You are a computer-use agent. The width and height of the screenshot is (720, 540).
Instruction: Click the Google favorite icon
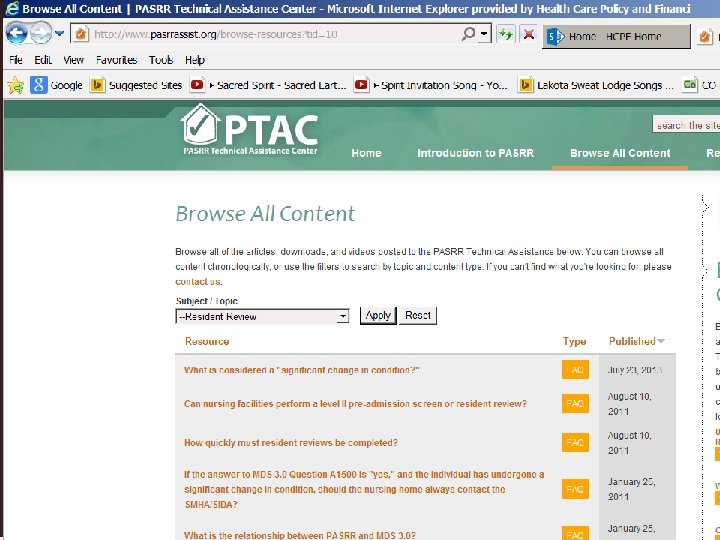(x=39, y=85)
